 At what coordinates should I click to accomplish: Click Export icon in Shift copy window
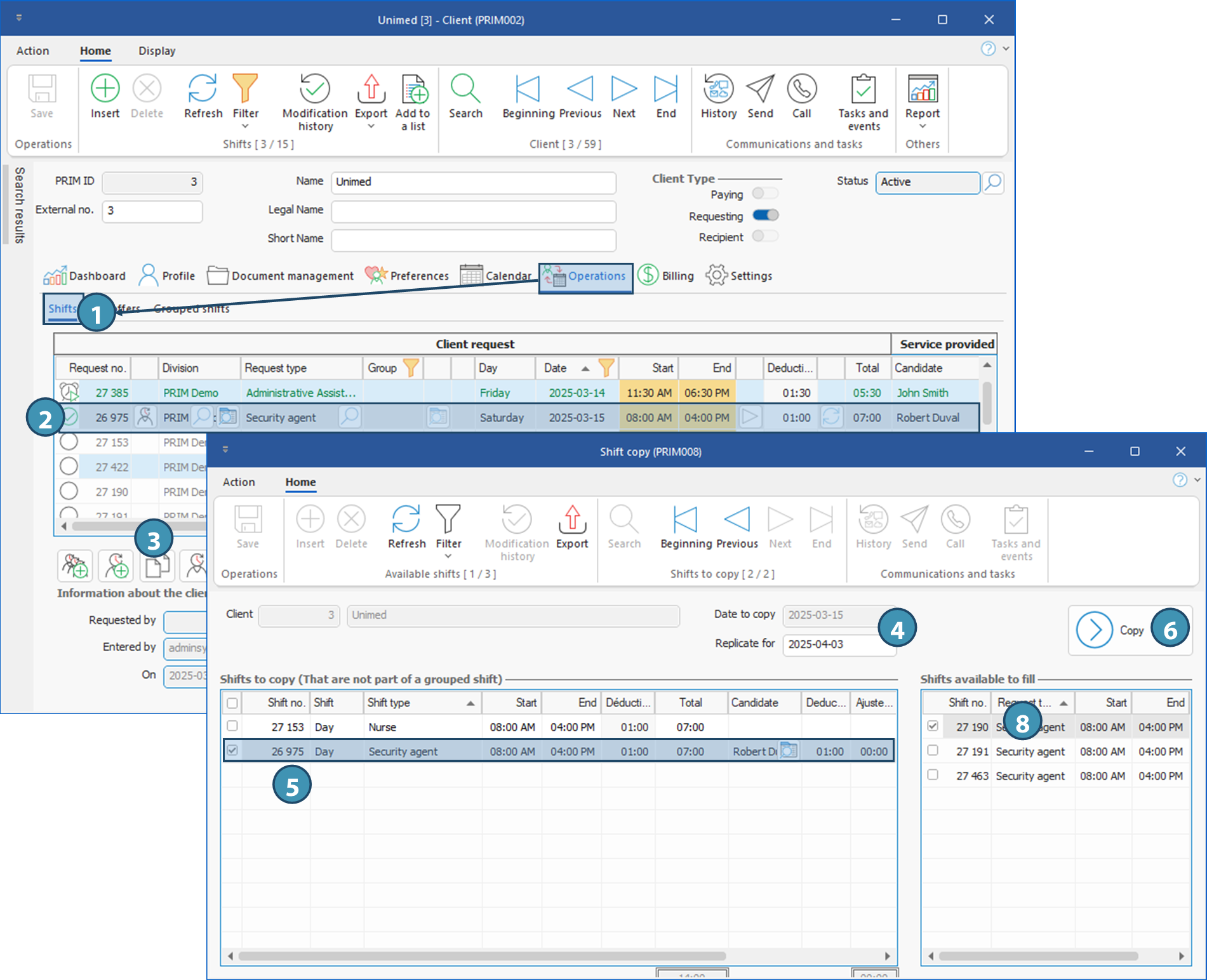(x=572, y=519)
